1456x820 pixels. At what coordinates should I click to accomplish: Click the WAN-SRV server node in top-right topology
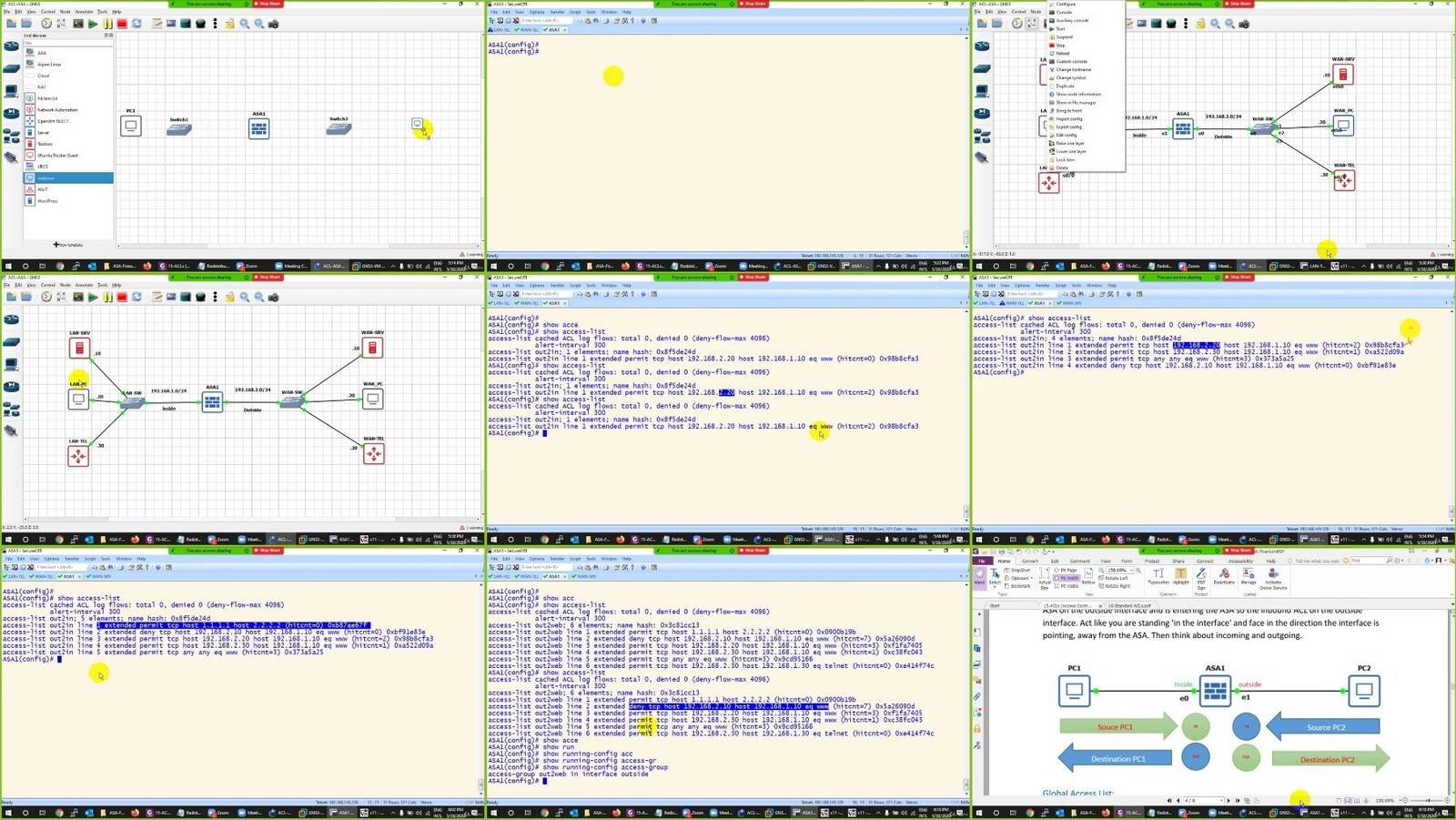tap(1342, 74)
